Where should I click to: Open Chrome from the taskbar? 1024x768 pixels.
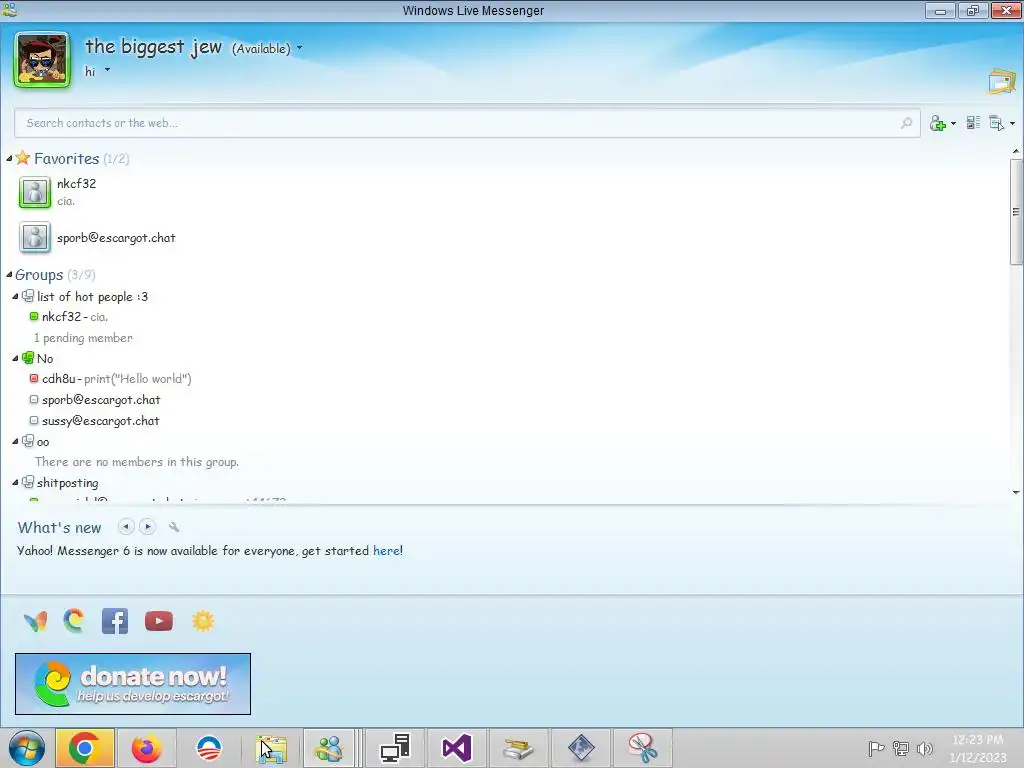(x=84, y=748)
